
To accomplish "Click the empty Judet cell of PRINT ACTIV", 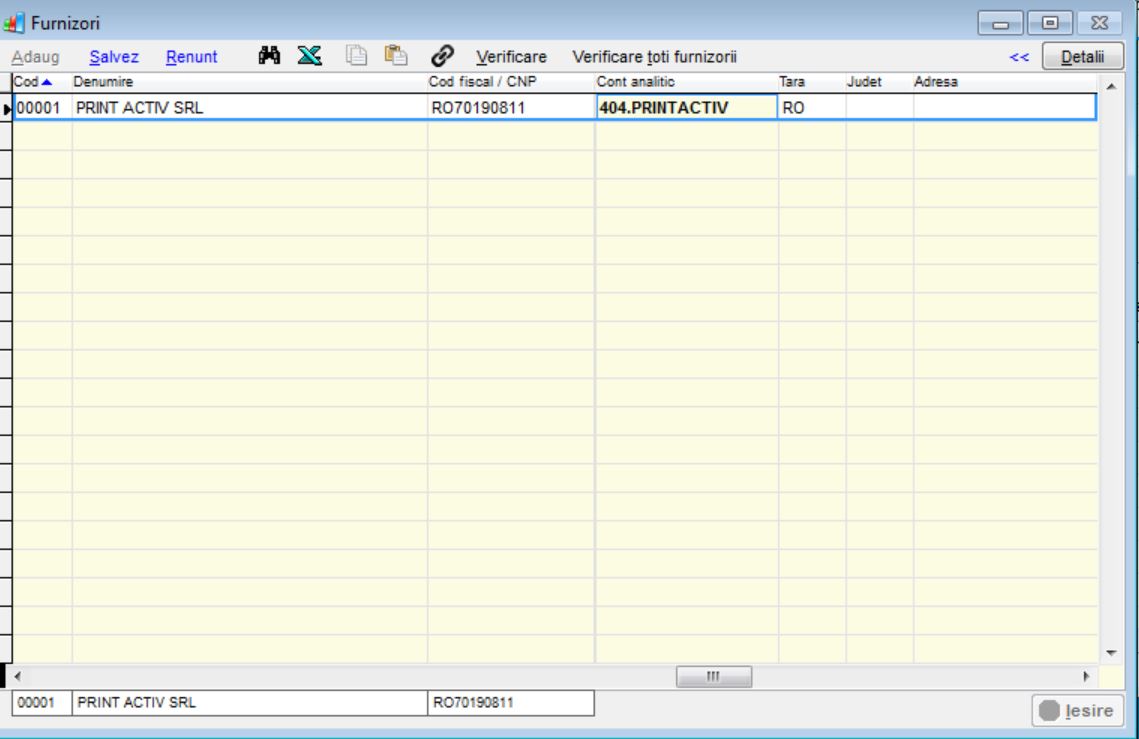I will click(x=879, y=108).
